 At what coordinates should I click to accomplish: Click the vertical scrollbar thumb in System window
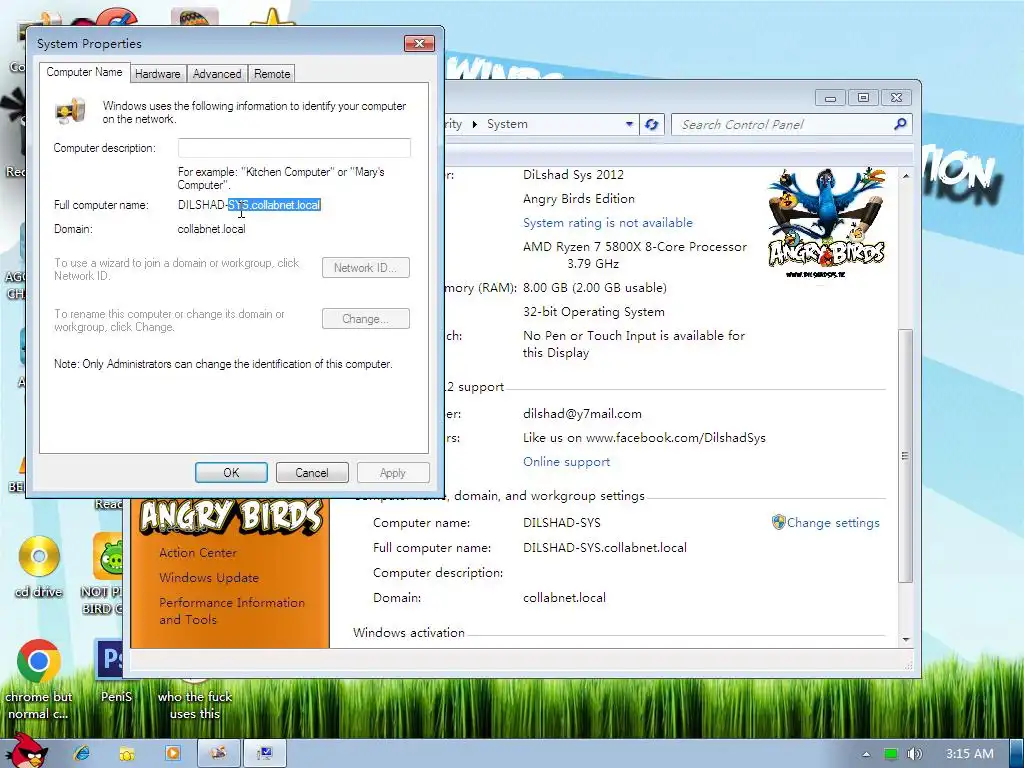906,455
